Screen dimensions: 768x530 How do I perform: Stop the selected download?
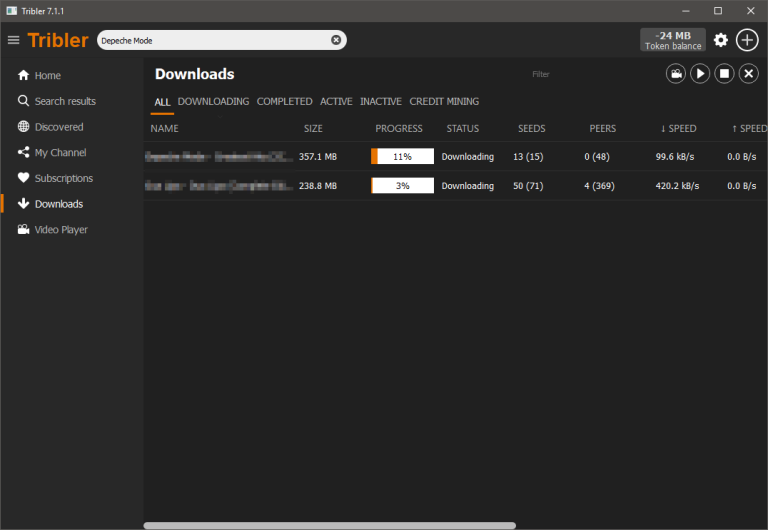click(x=724, y=74)
